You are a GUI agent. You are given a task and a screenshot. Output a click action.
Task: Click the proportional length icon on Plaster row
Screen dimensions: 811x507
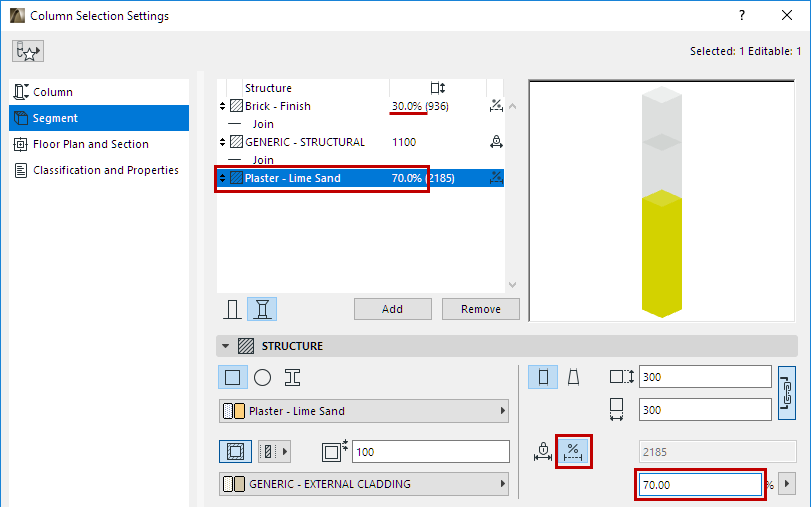(496, 177)
